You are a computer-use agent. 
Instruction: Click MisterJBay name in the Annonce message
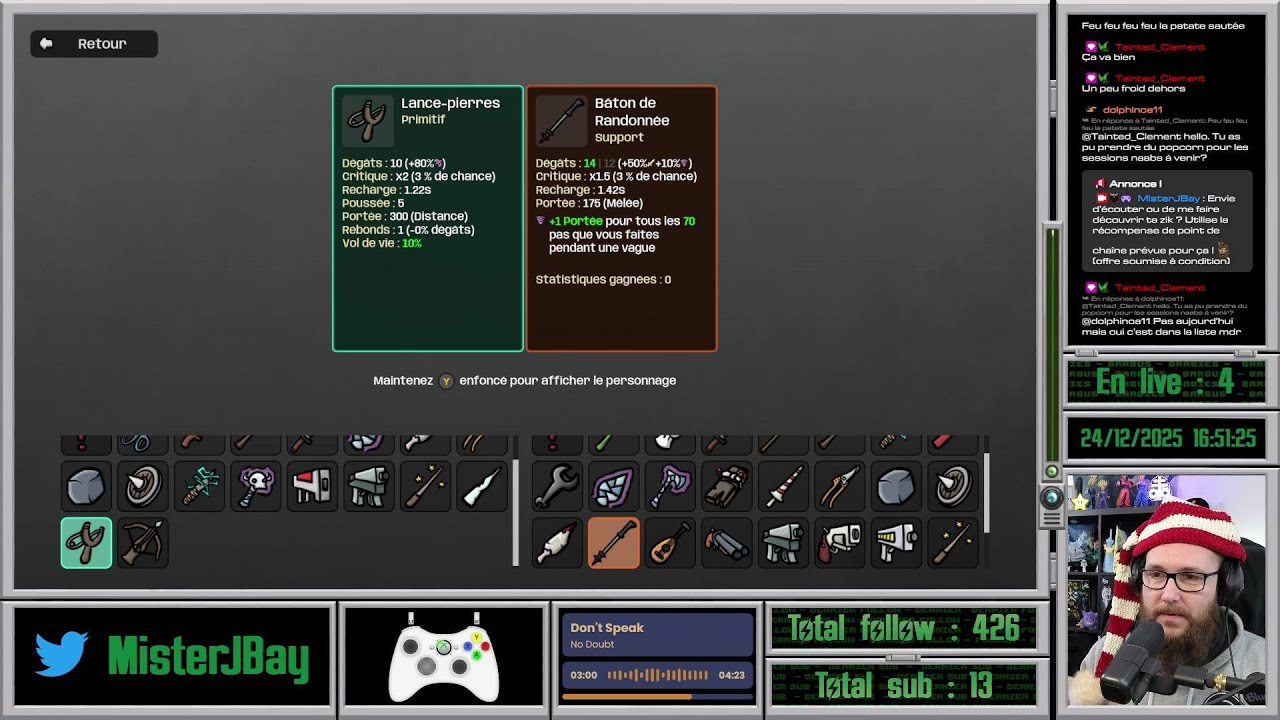pyautogui.click(x=1168, y=198)
